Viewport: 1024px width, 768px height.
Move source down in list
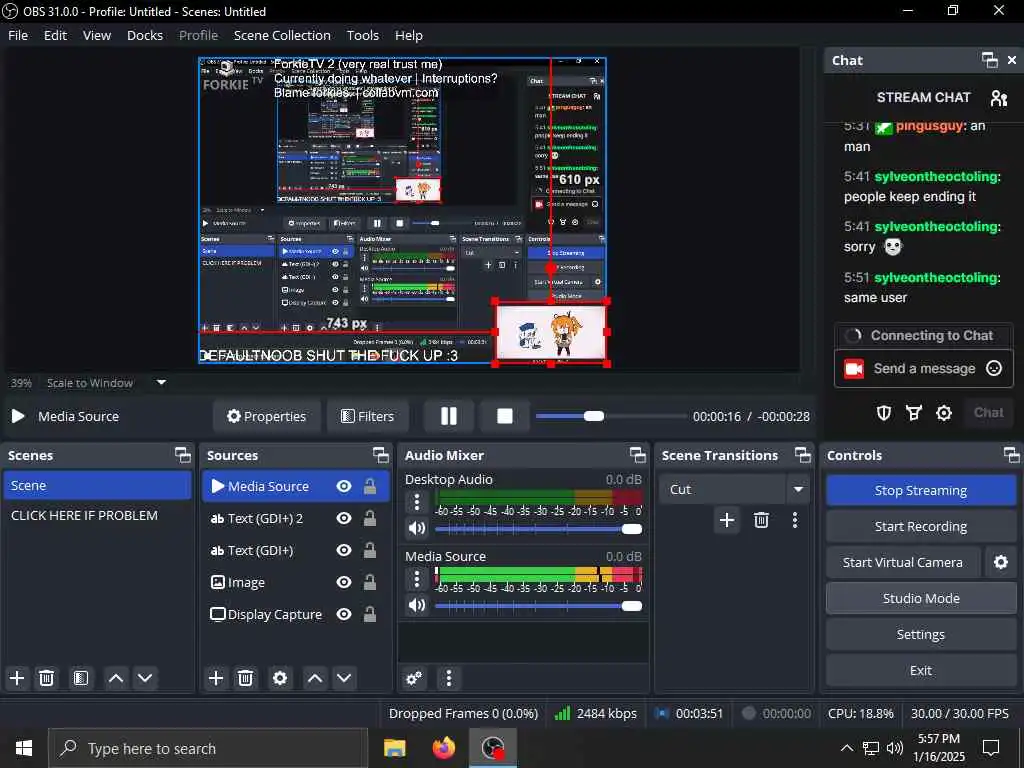344,678
